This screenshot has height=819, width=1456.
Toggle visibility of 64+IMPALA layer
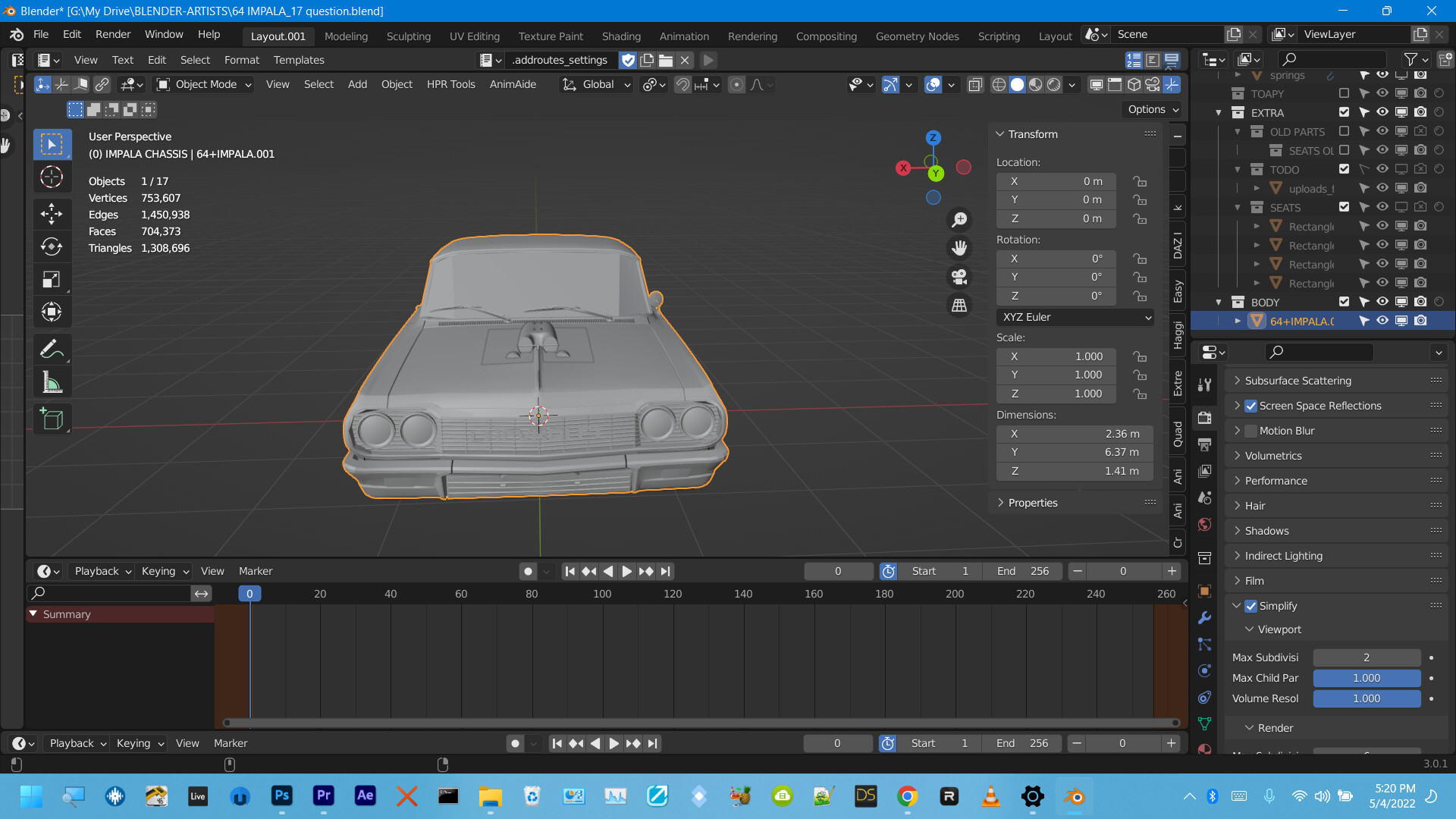[x=1385, y=320]
